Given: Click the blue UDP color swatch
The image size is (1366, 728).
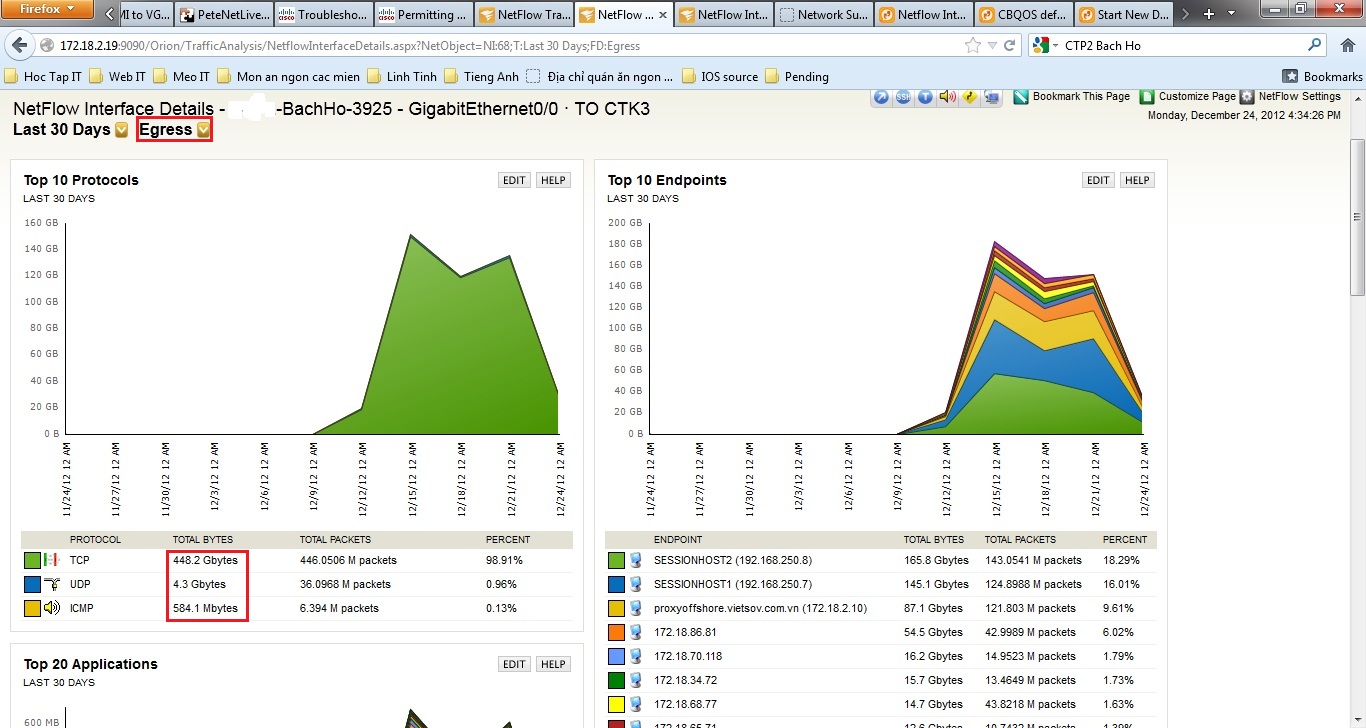Looking at the screenshot, I should tap(32, 584).
